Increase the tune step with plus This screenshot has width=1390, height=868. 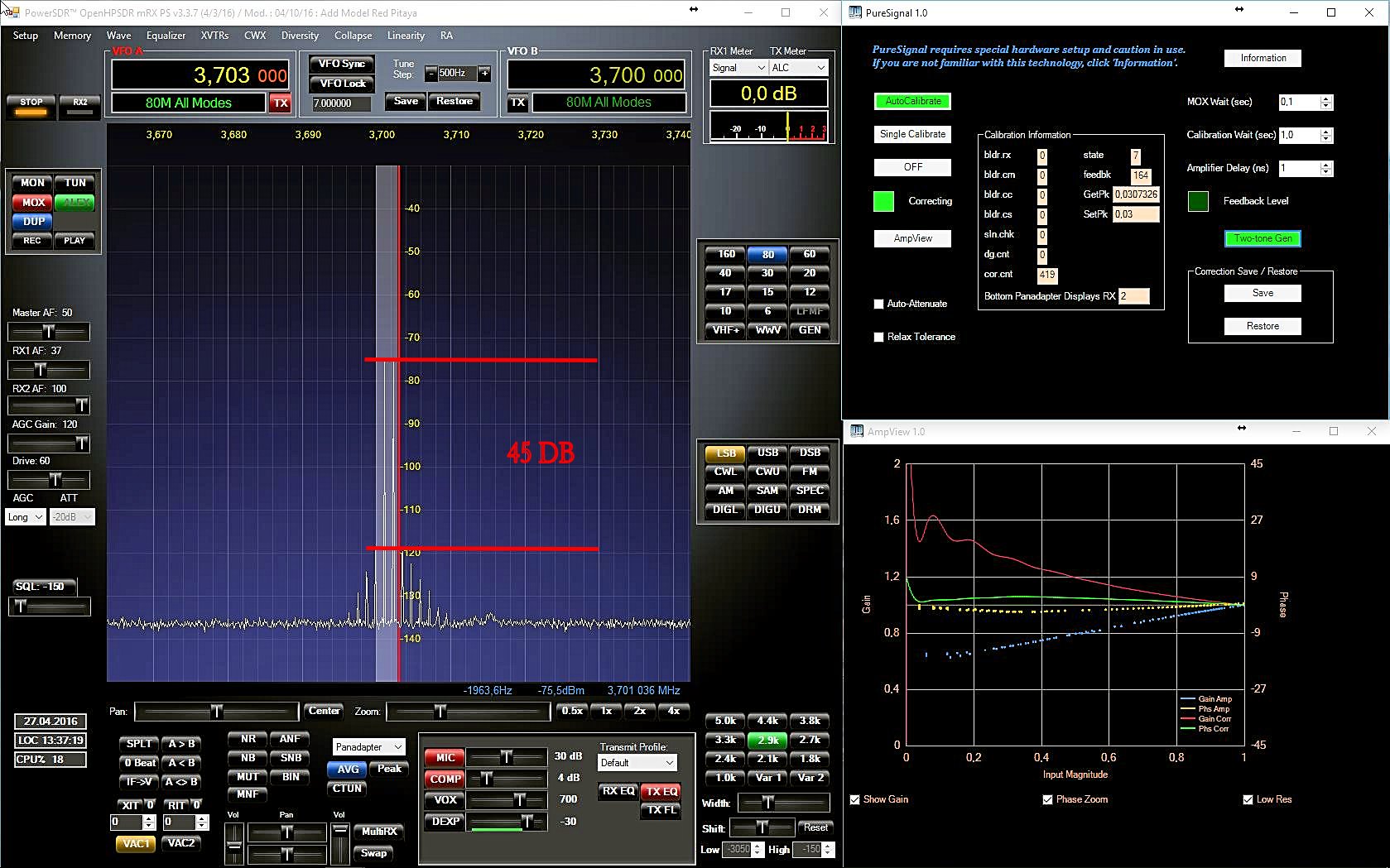pyautogui.click(x=484, y=74)
